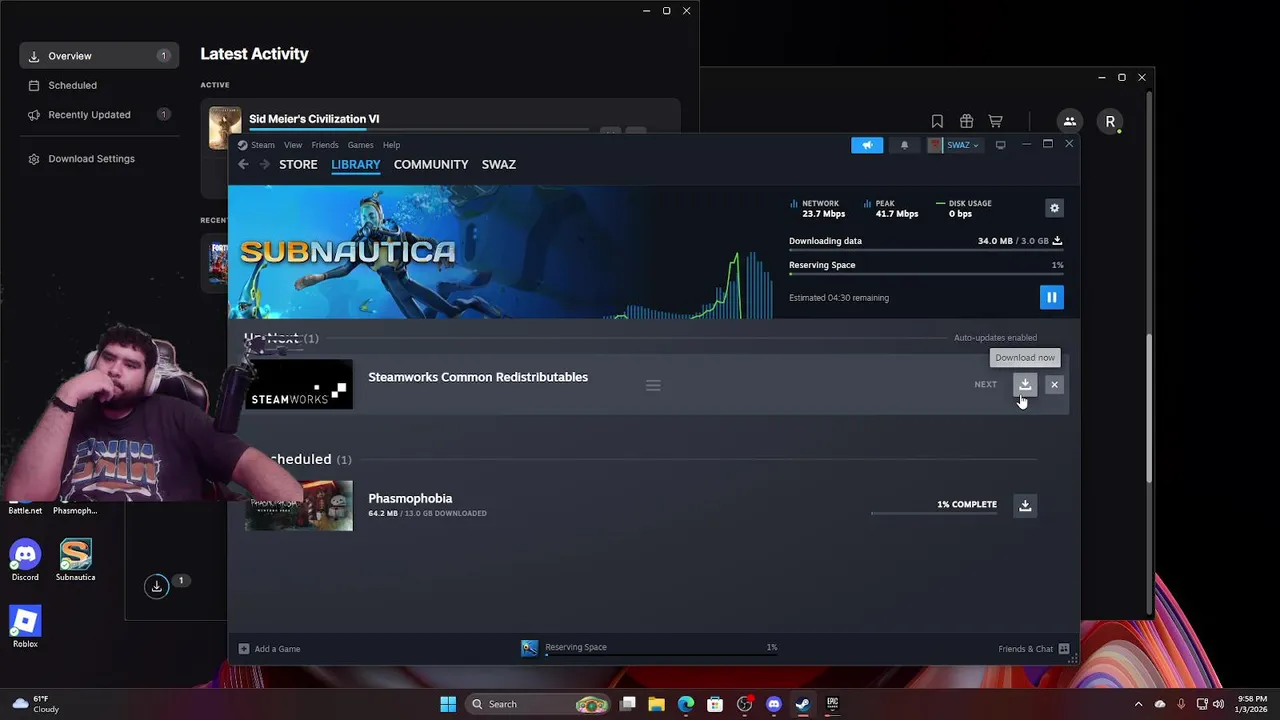Switch to Steam from the taskbar

coord(802,704)
